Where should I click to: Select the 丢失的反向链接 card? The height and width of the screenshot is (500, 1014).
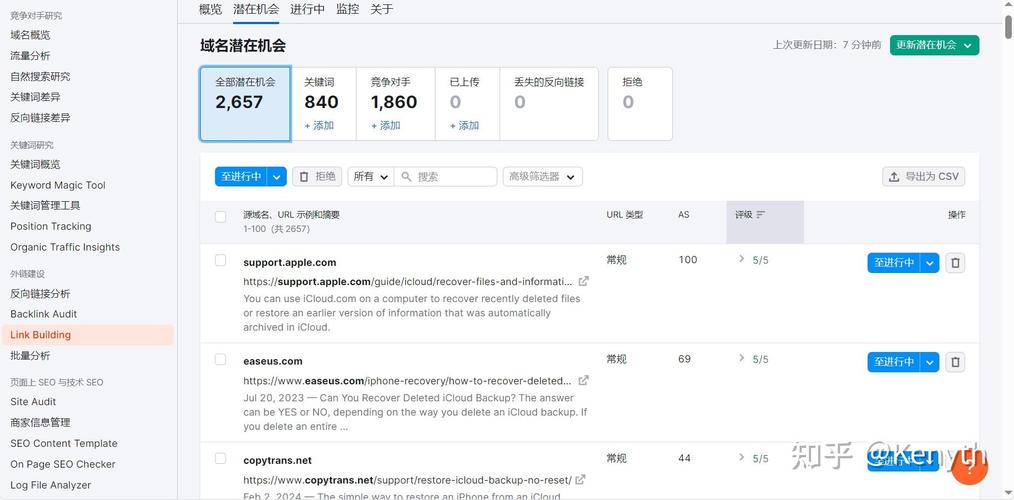pyautogui.click(x=549, y=103)
